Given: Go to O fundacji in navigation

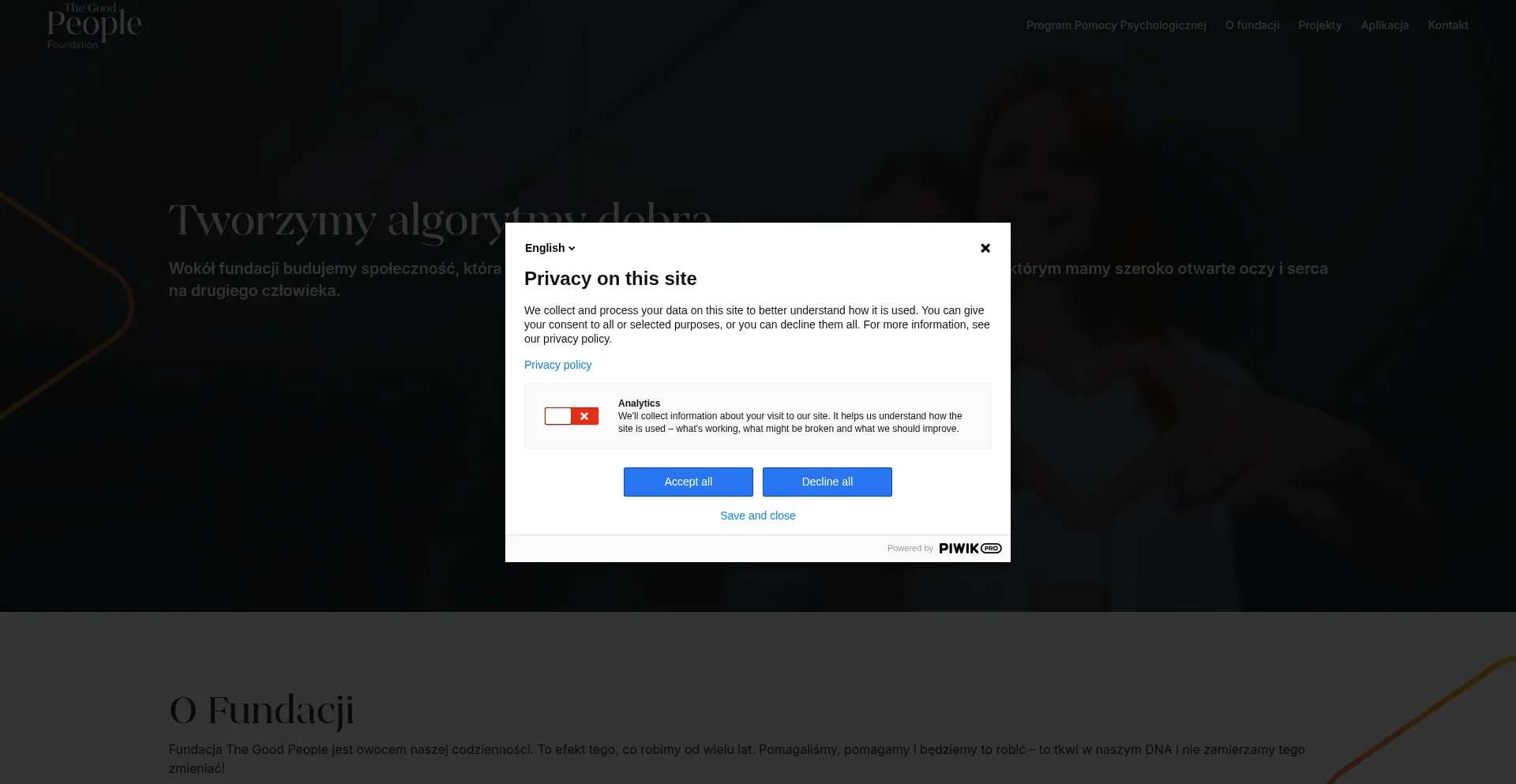Looking at the screenshot, I should (x=1251, y=25).
